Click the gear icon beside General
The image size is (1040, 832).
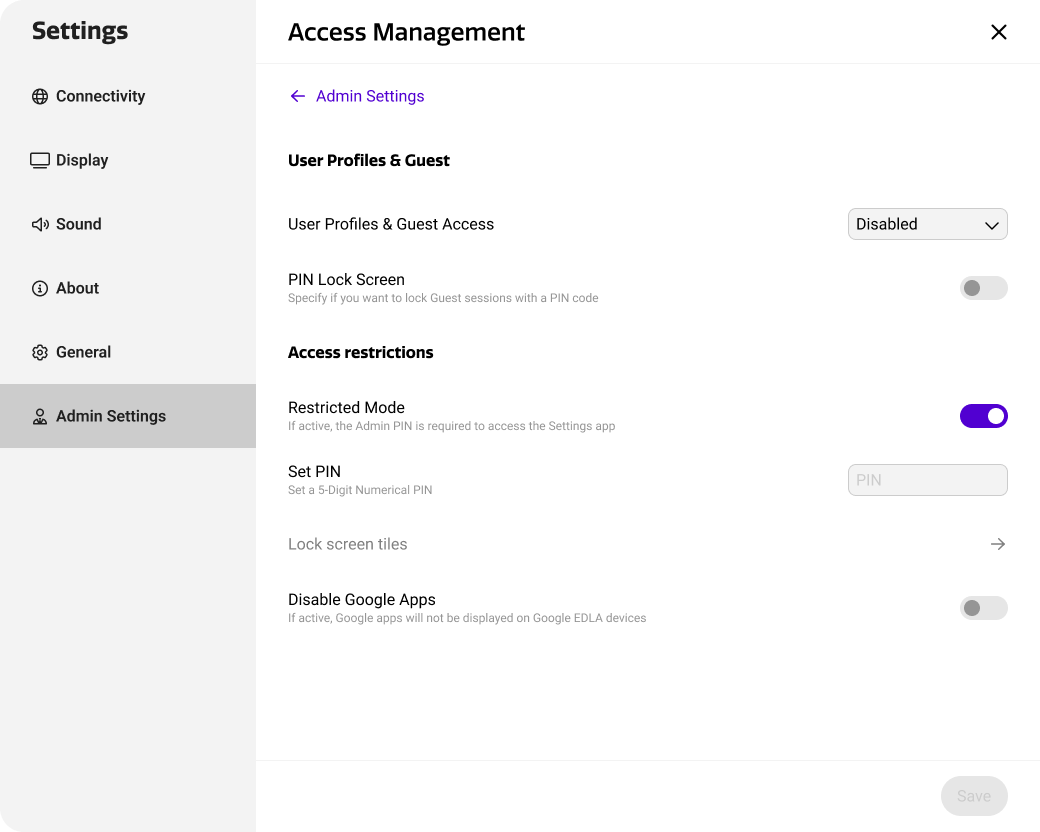pos(40,353)
